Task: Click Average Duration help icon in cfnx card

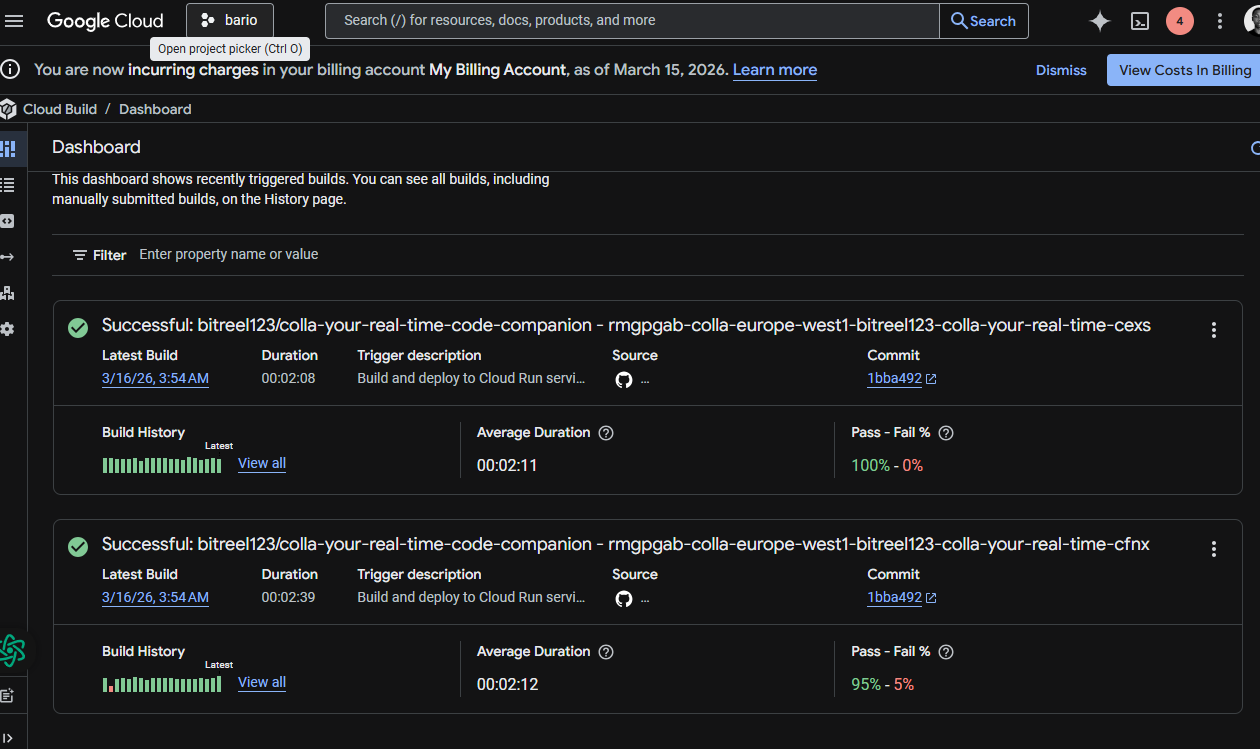Action: 606,652
